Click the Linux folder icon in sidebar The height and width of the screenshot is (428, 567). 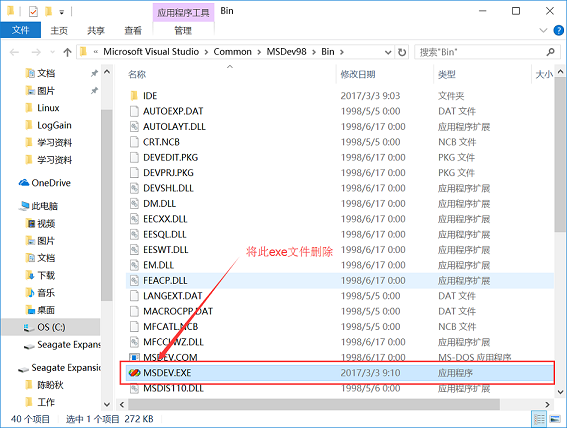click(x=29, y=108)
